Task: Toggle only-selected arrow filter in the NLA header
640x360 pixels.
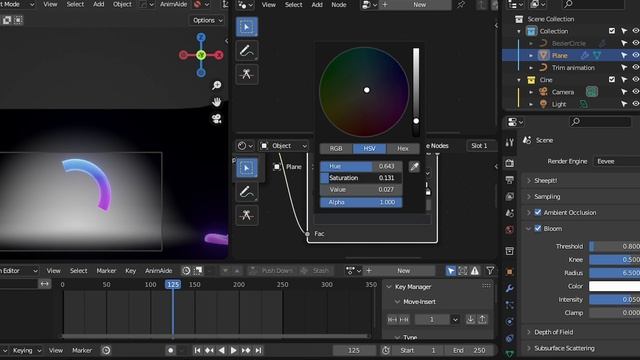Action: [451, 271]
